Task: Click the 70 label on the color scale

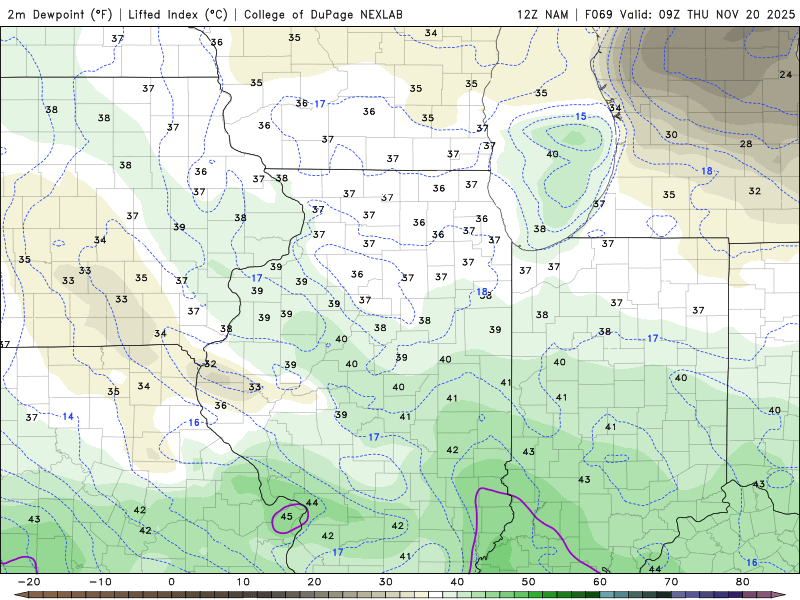Action: (671, 582)
